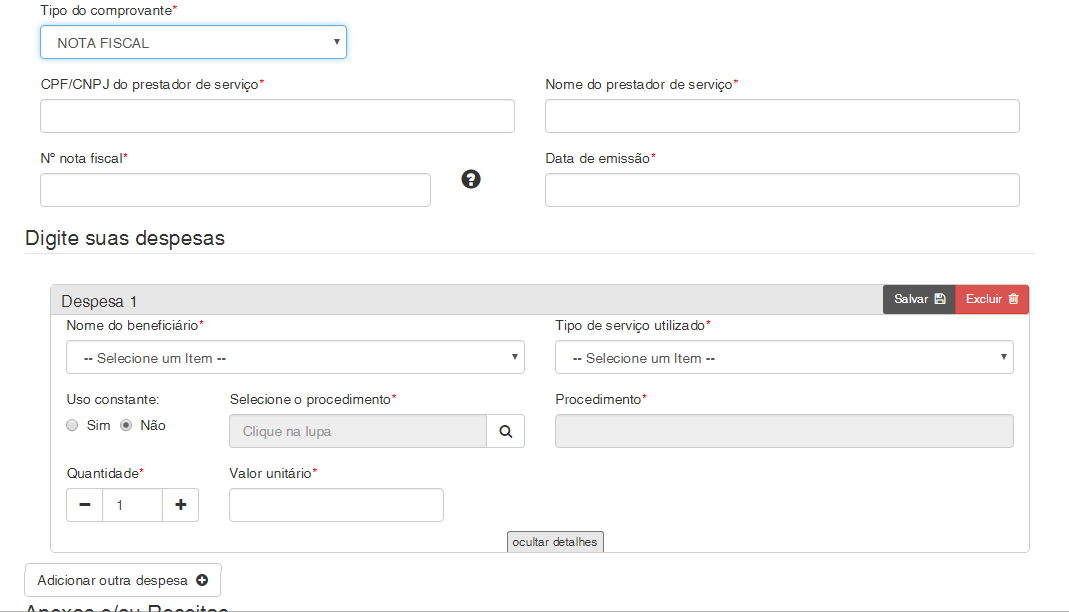Select Não for Uso constante
Screen dimensions: 1069x612
[126, 425]
